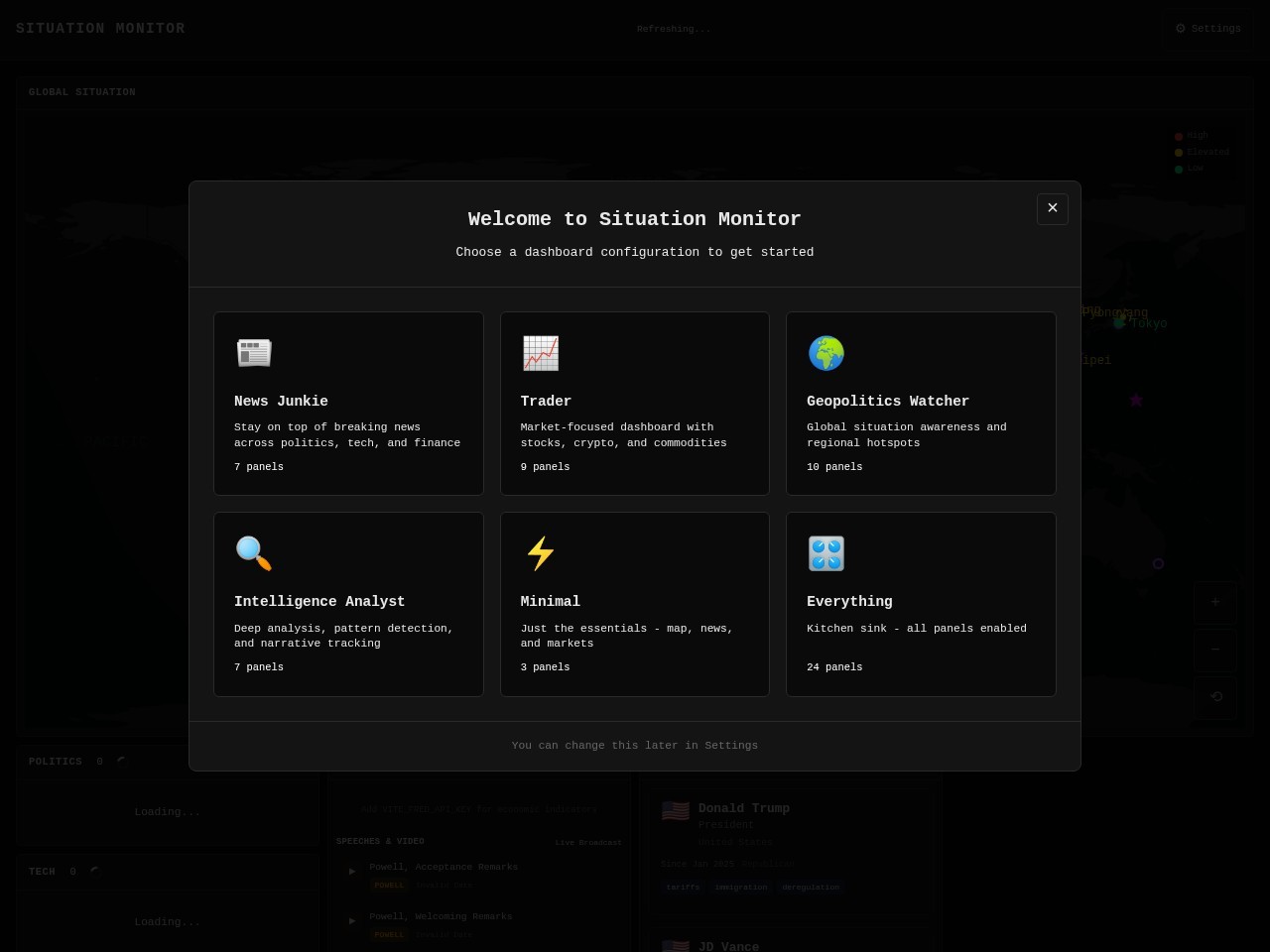This screenshot has width=1270, height=952.
Task: Click the Donald Trump leader card name
Action: pyautogui.click(x=744, y=808)
